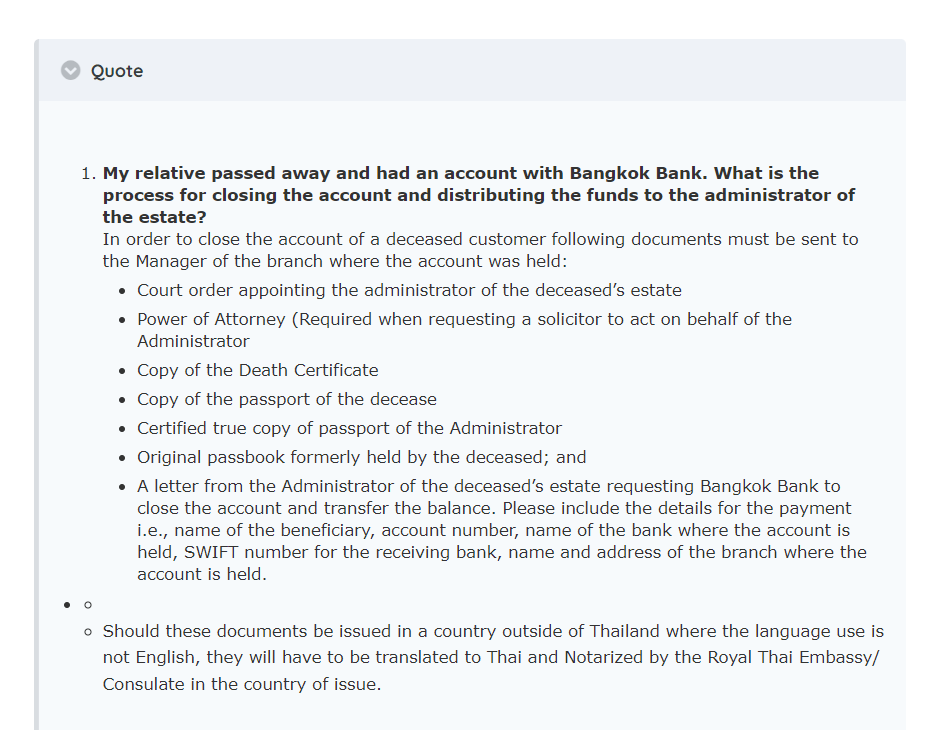
Task: Click the left vertical border of the quote box
Action: (x=36, y=400)
